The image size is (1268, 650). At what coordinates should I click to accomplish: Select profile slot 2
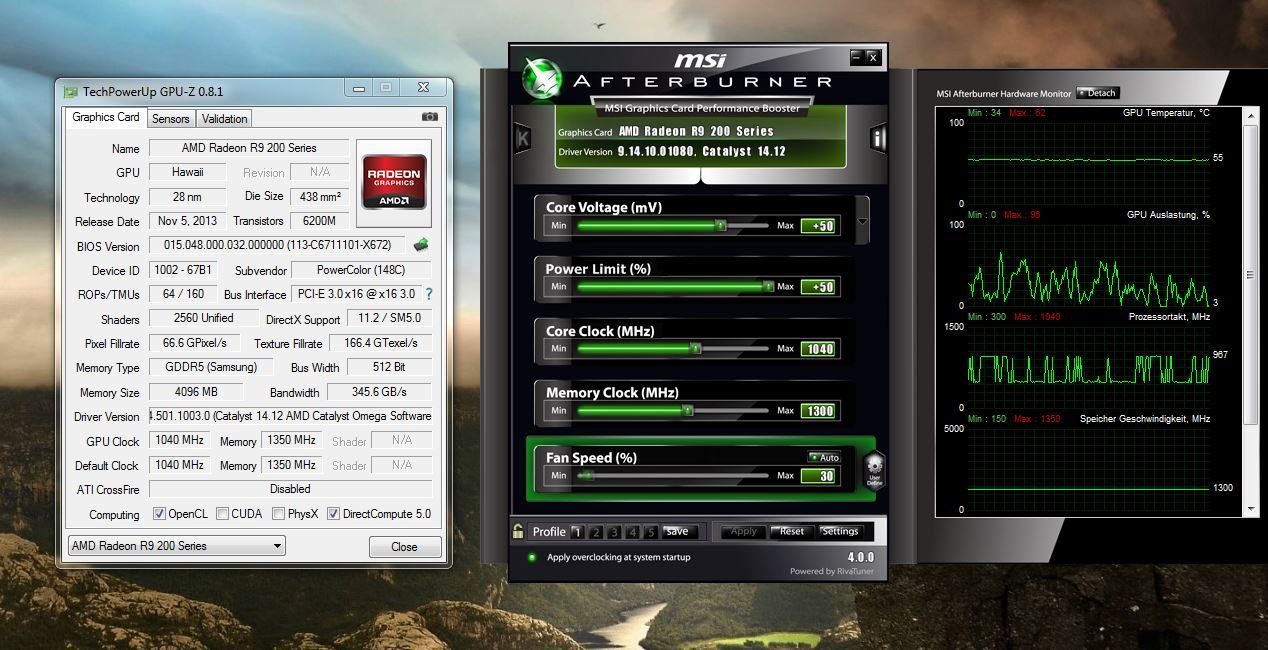(595, 532)
